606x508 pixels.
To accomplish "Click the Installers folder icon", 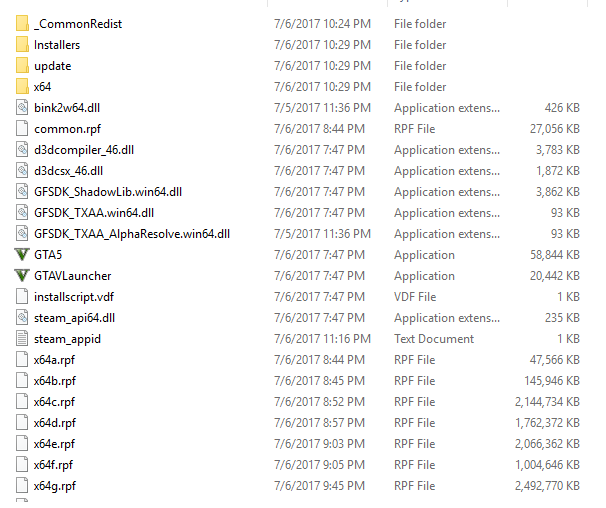I will tap(22, 44).
